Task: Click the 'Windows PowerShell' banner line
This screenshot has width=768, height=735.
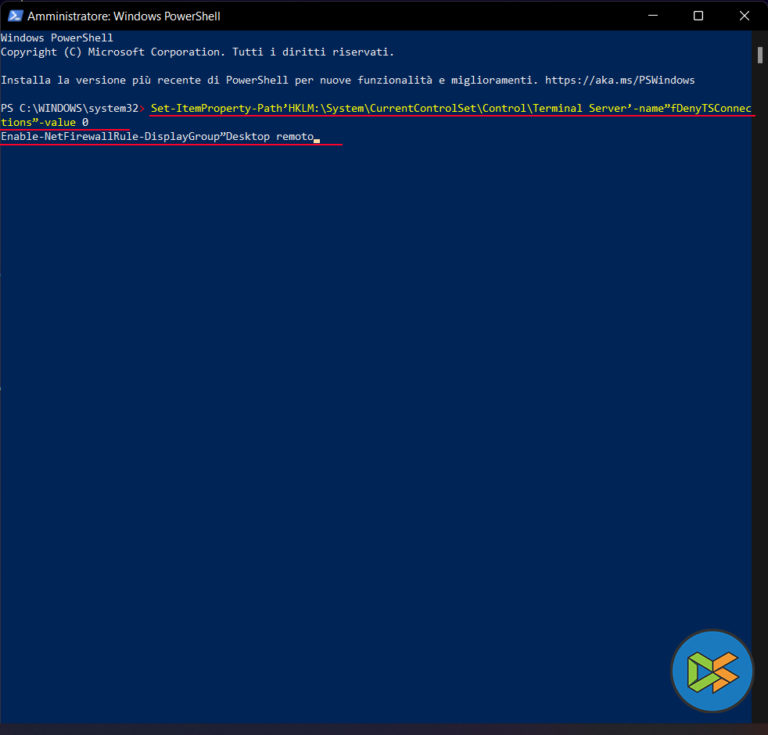Action: pos(57,38)
